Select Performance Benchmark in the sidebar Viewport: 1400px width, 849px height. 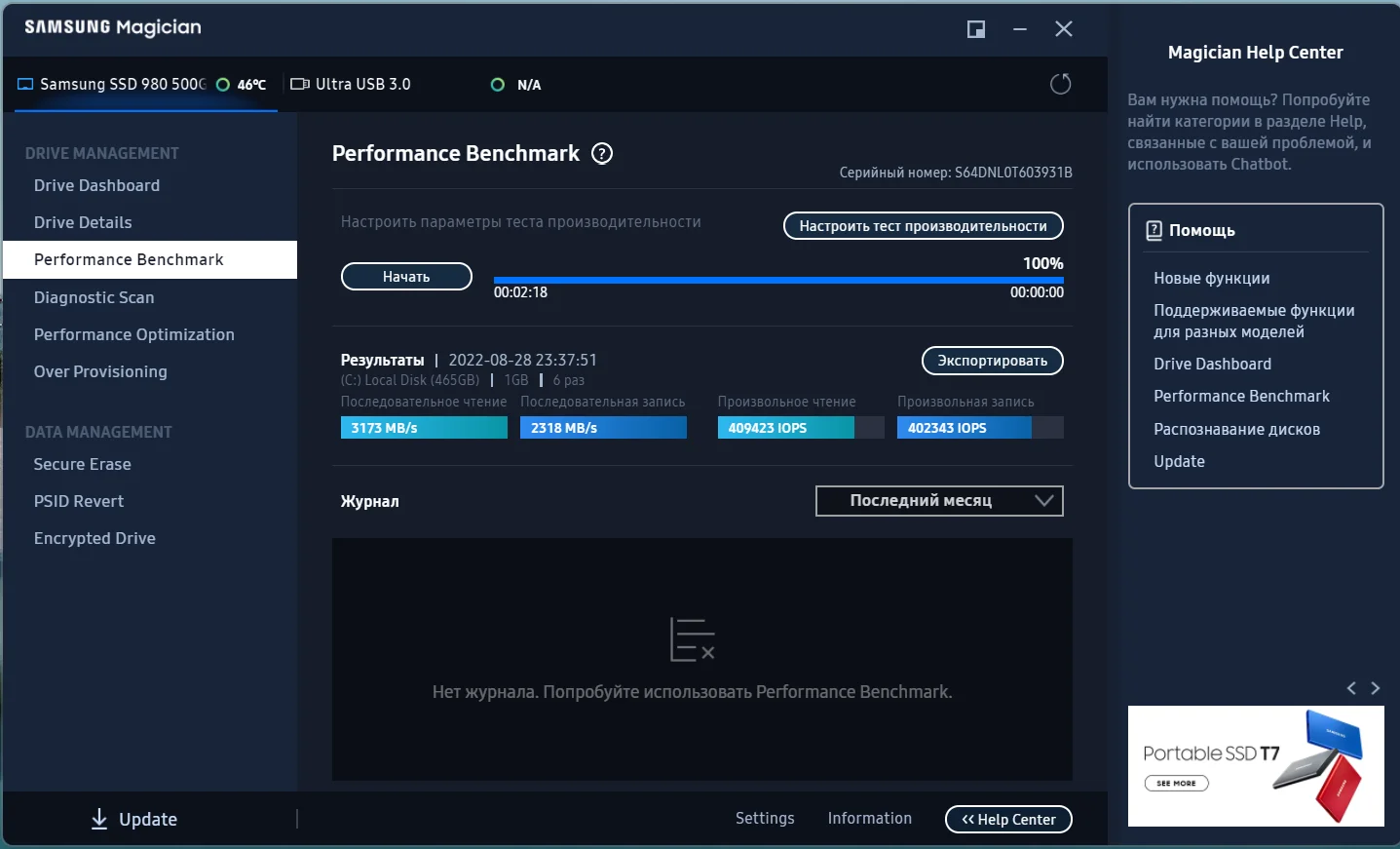coord(150,259)
